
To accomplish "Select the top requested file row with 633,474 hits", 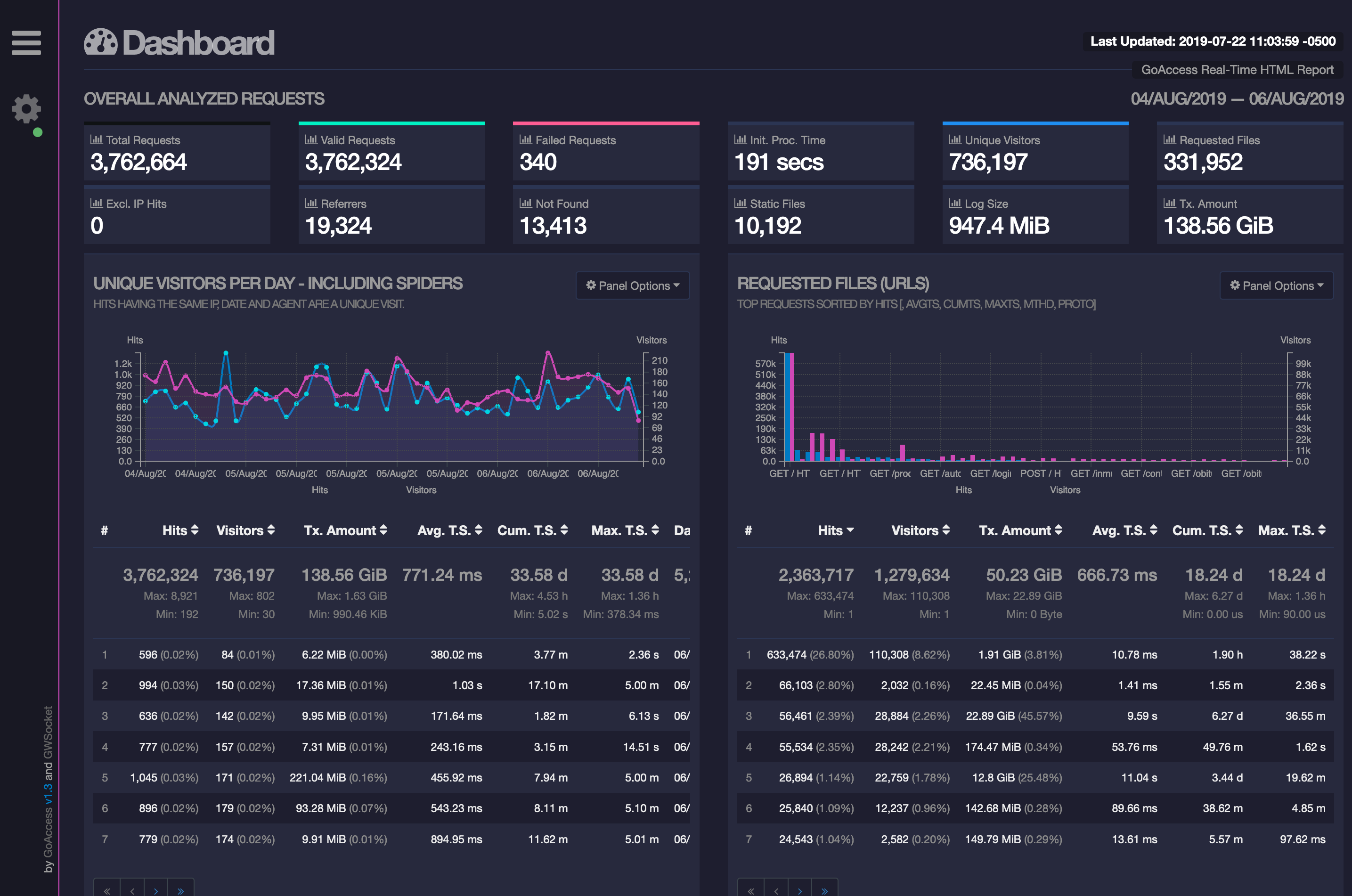I will 971,655.
